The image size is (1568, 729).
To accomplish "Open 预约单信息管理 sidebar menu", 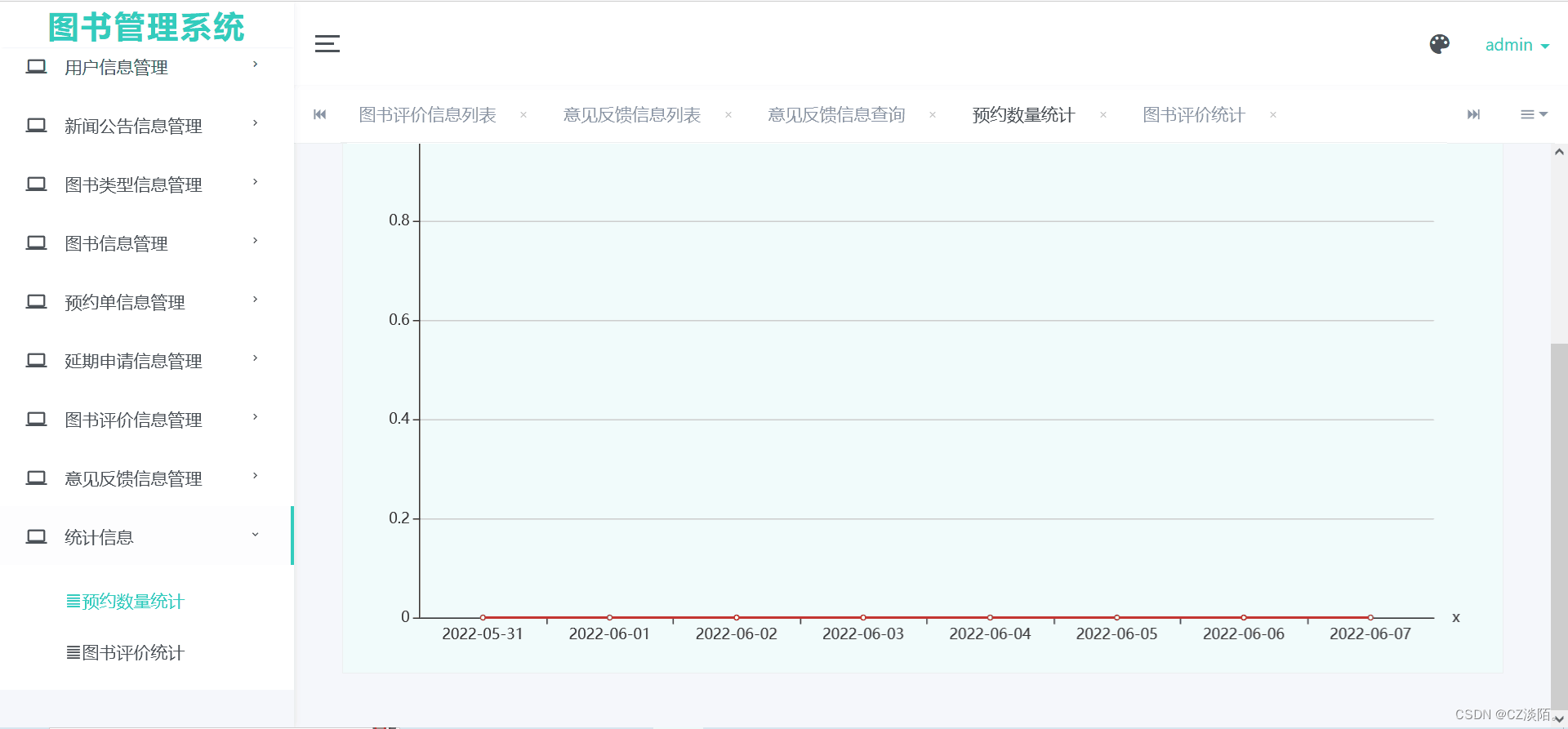I will pos(147,302).
